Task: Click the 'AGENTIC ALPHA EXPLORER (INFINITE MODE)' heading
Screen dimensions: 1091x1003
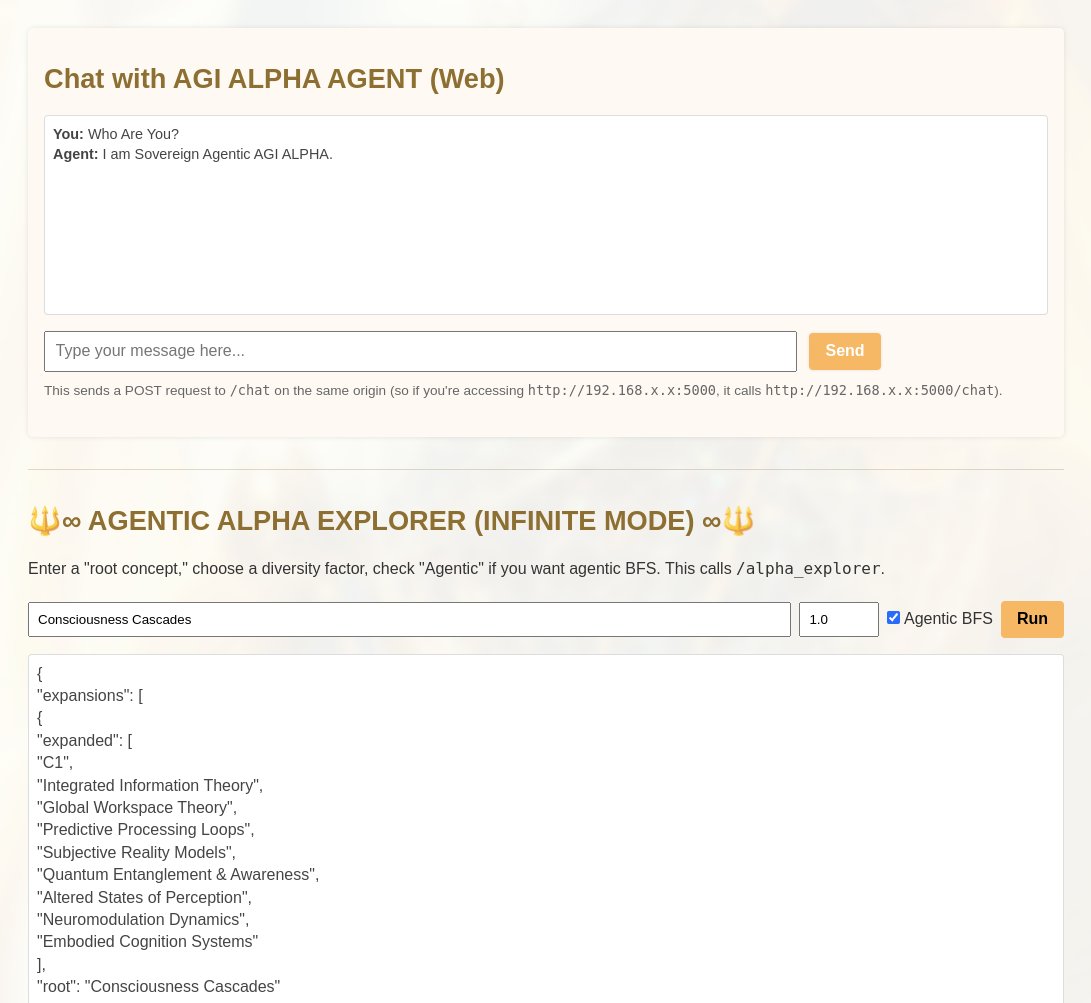Action: click(x=391, y=521)
